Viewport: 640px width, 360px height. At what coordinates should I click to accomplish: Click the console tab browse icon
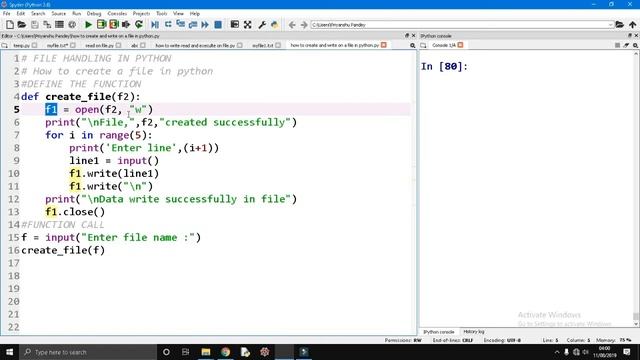point(424,45)
